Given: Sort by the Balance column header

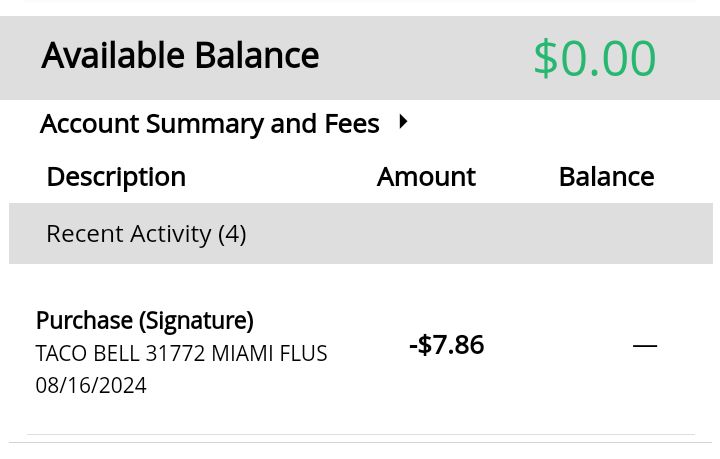Looking at the screenshot, I should click(606, 177).
